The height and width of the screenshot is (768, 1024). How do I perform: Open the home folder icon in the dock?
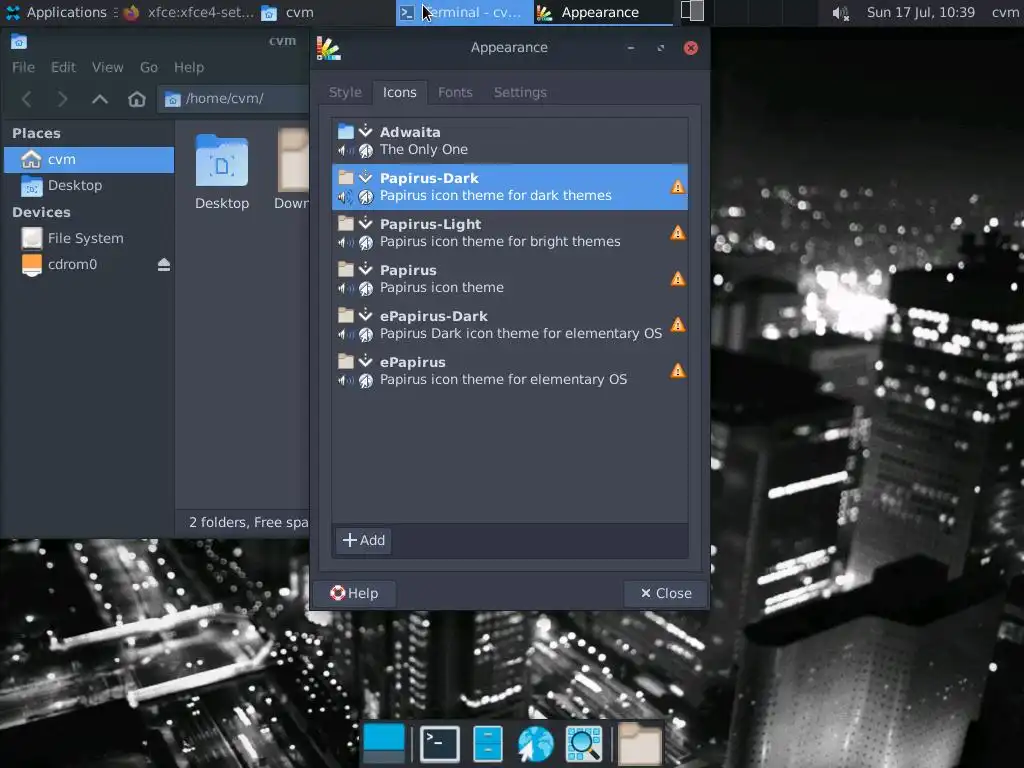(640, 744)
